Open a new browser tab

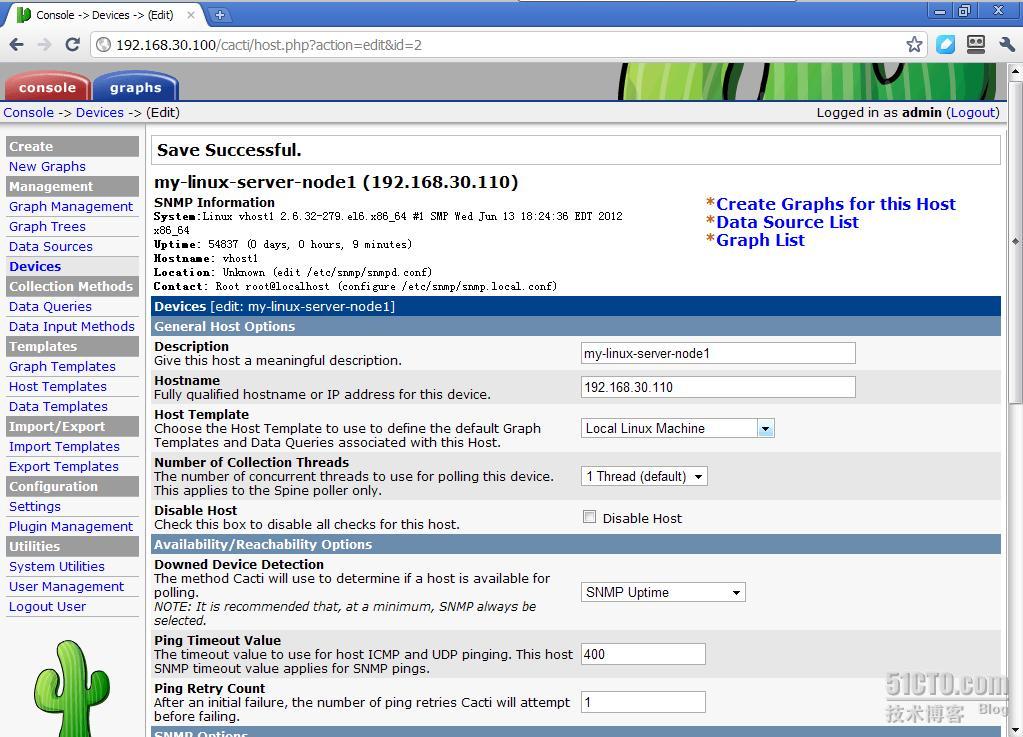tap(220, 14)
